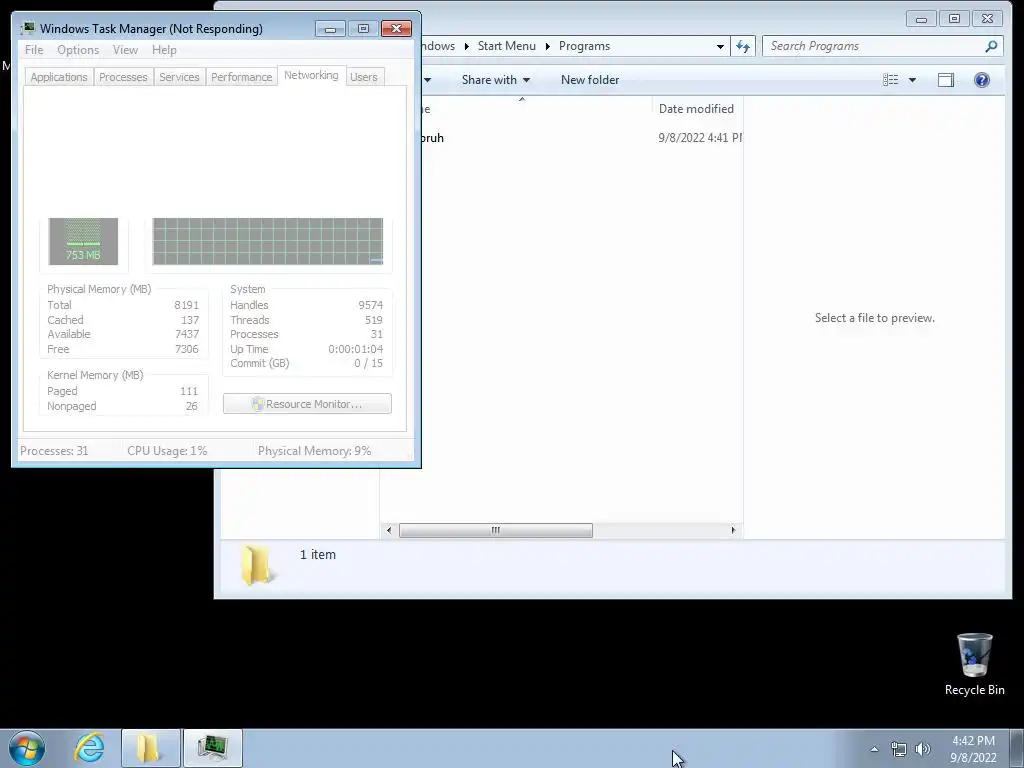The image size is (1024, 768).
Task: Open the Options menu in Task Manager
Action: [78, 50]
